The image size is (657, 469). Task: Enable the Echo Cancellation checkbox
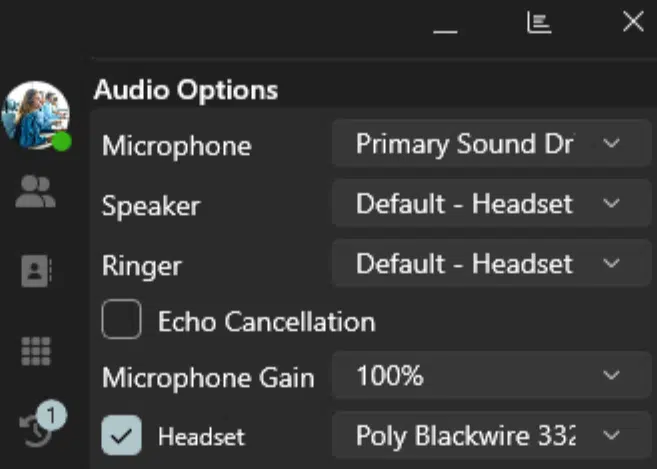click(x=122, y=319)
